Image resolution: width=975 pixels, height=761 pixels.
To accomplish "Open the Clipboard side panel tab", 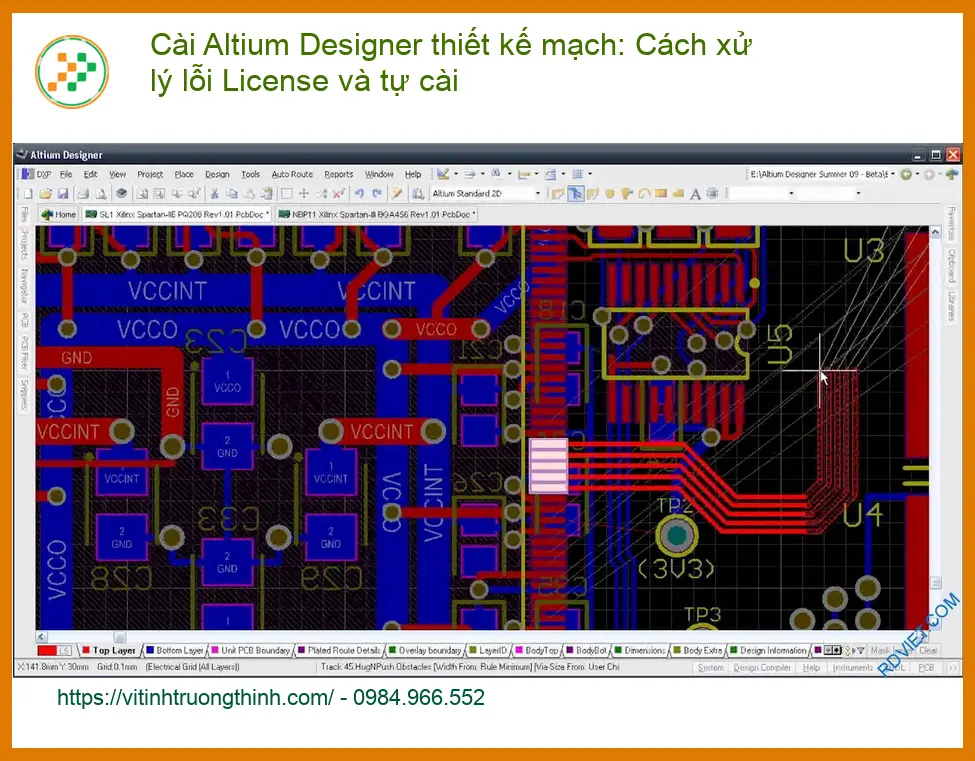I will pyautogui.click(x=951, y=265).
